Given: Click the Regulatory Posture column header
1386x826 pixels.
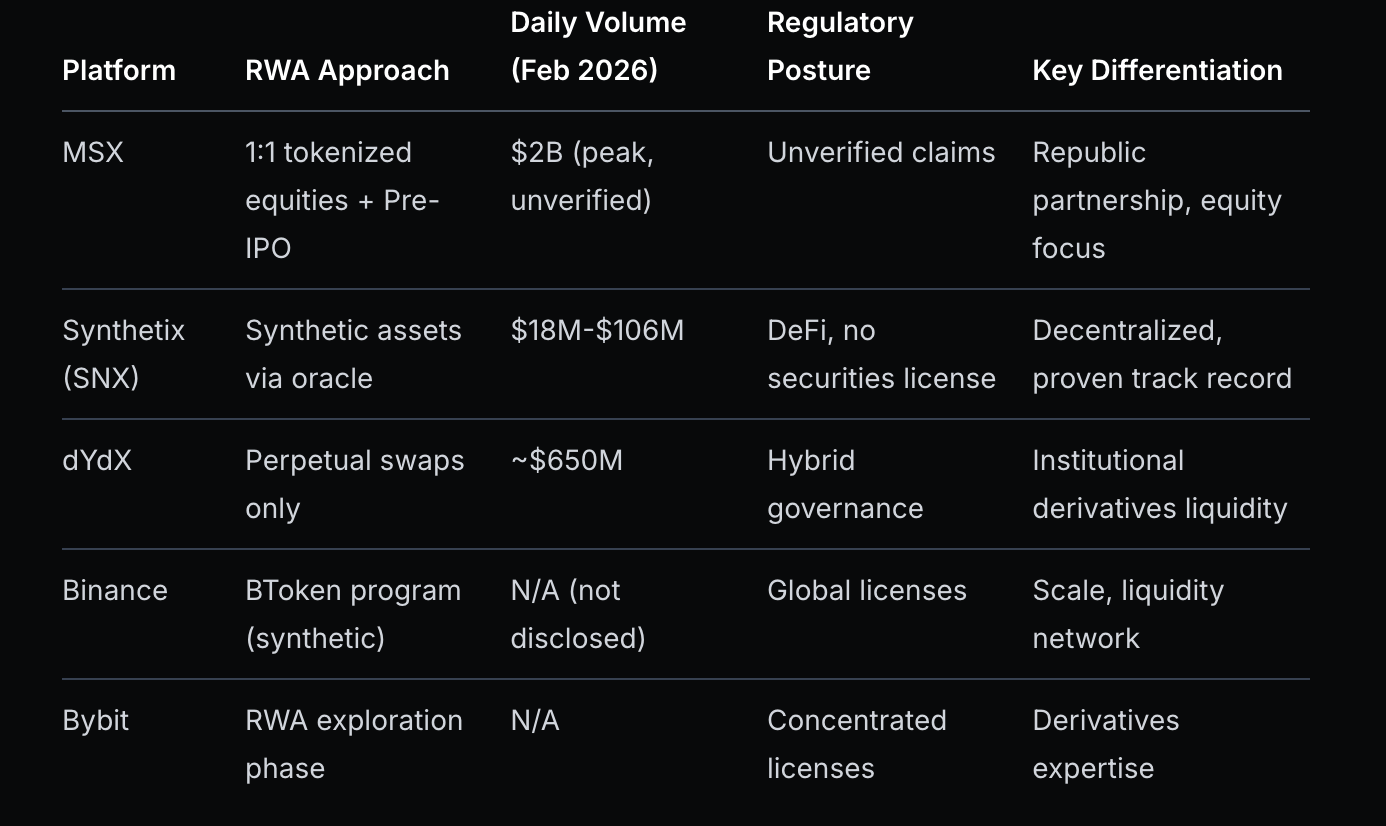Looking at the screenshot, I should [x=840, y=46].
